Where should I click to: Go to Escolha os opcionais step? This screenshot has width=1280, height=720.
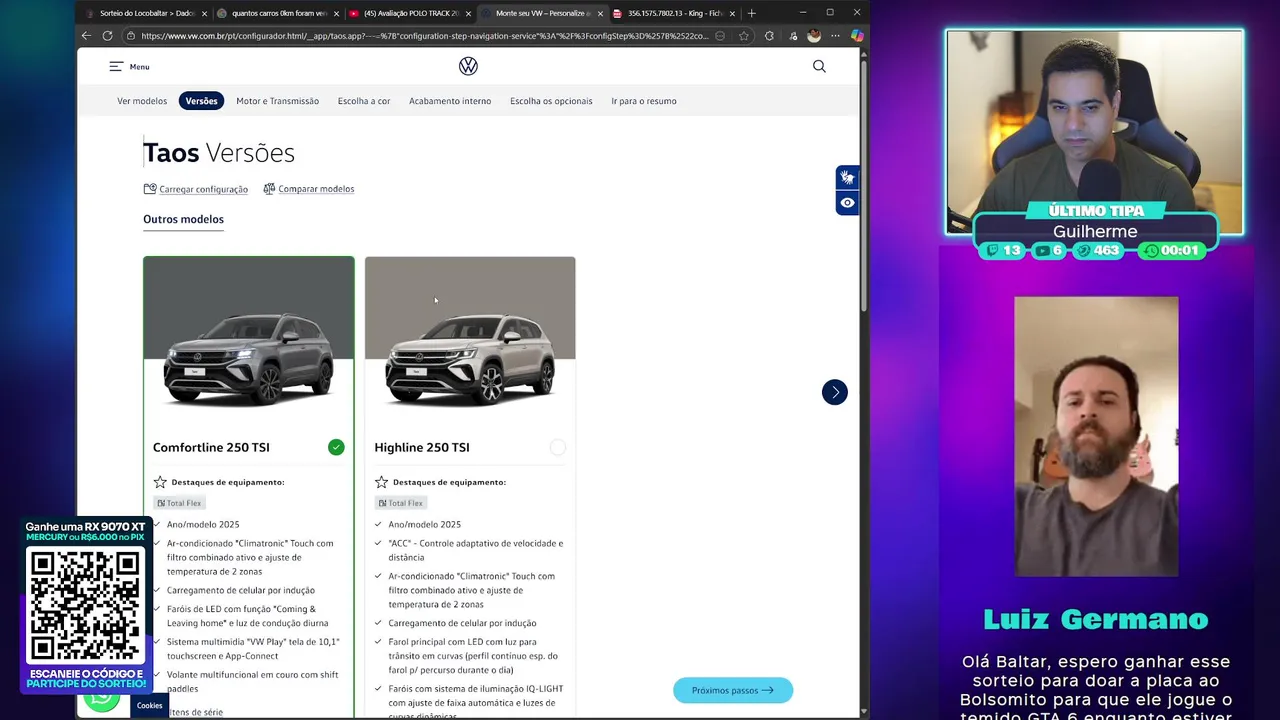tap(551, 101)
